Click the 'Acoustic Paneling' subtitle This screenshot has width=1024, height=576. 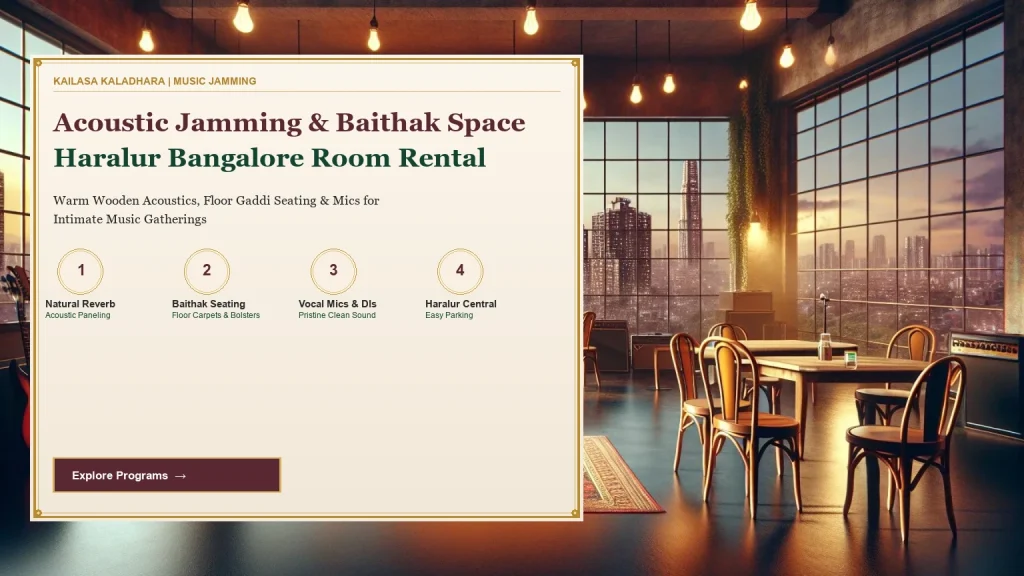click(x=78, y=315)
